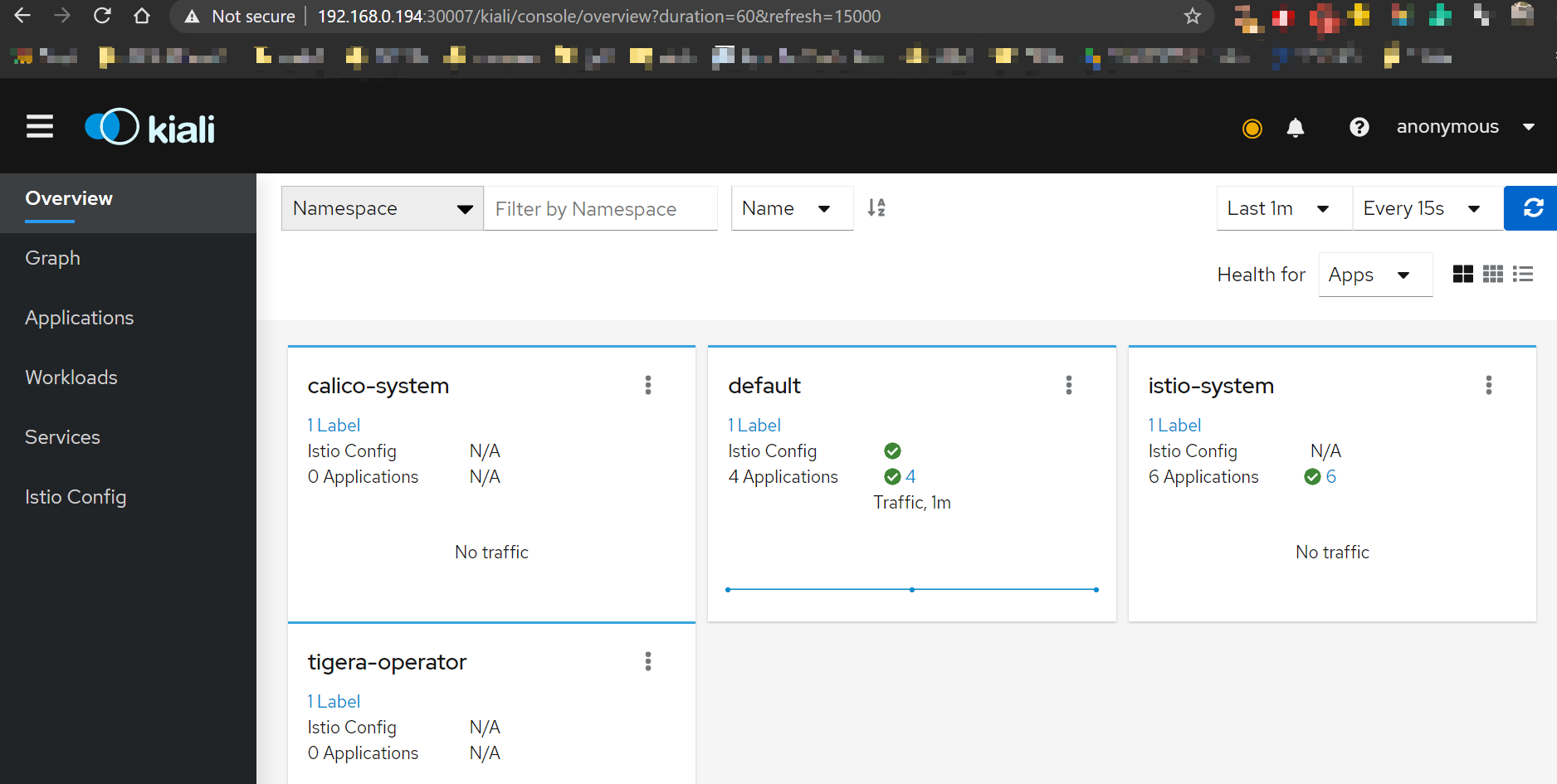Image resolution: width=1557 pixels, height=784 pixels.
Task: Focus the Filter by Namespace field
Action: pos(600,208)
